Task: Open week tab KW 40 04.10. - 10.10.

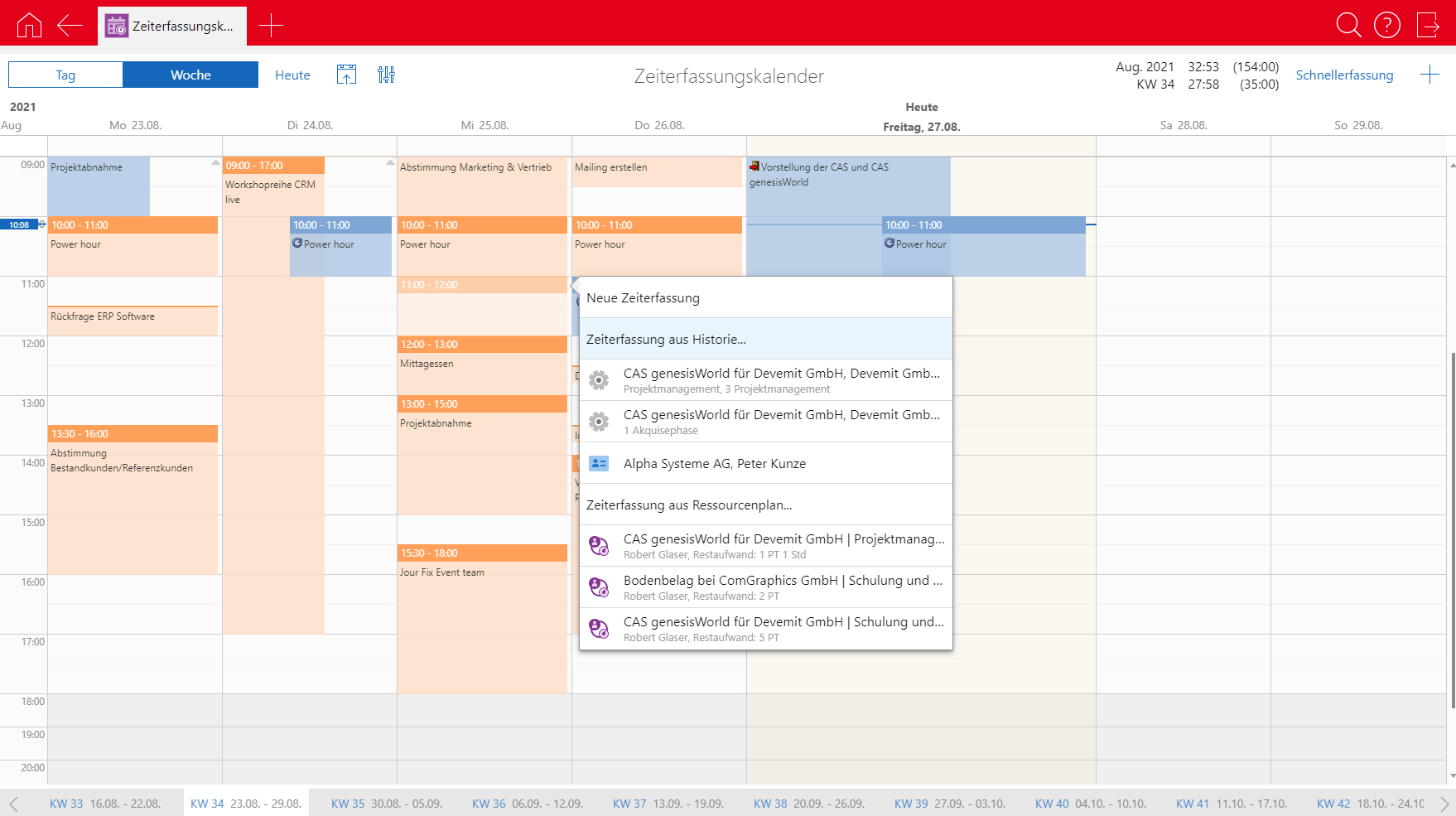Action: click(1091, 804)
